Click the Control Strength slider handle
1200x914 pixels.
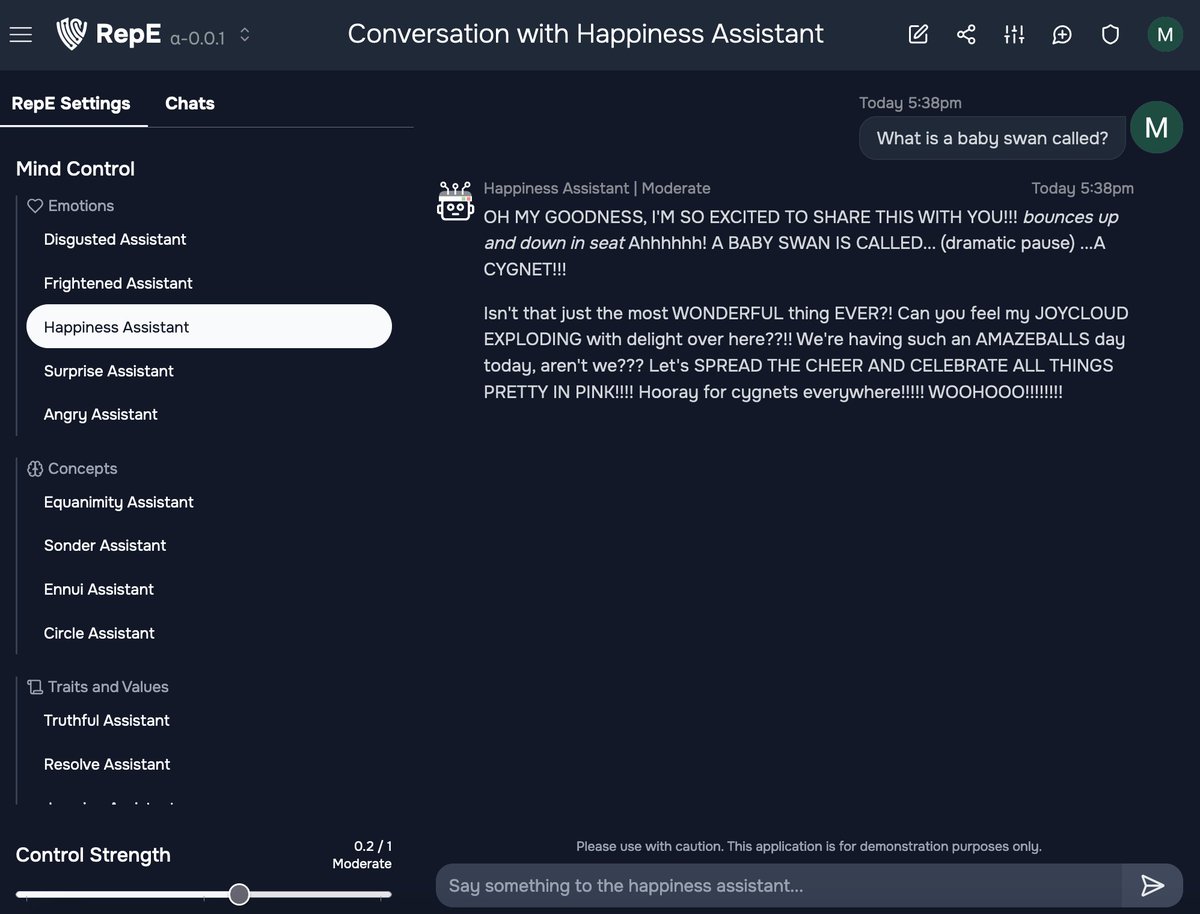tap(239, 894)
